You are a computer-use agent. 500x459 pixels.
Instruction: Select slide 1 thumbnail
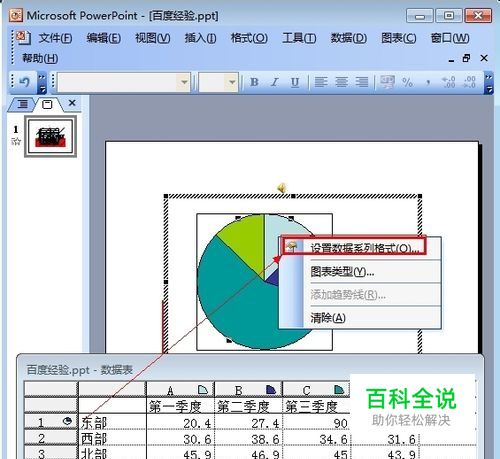[50, 136]
